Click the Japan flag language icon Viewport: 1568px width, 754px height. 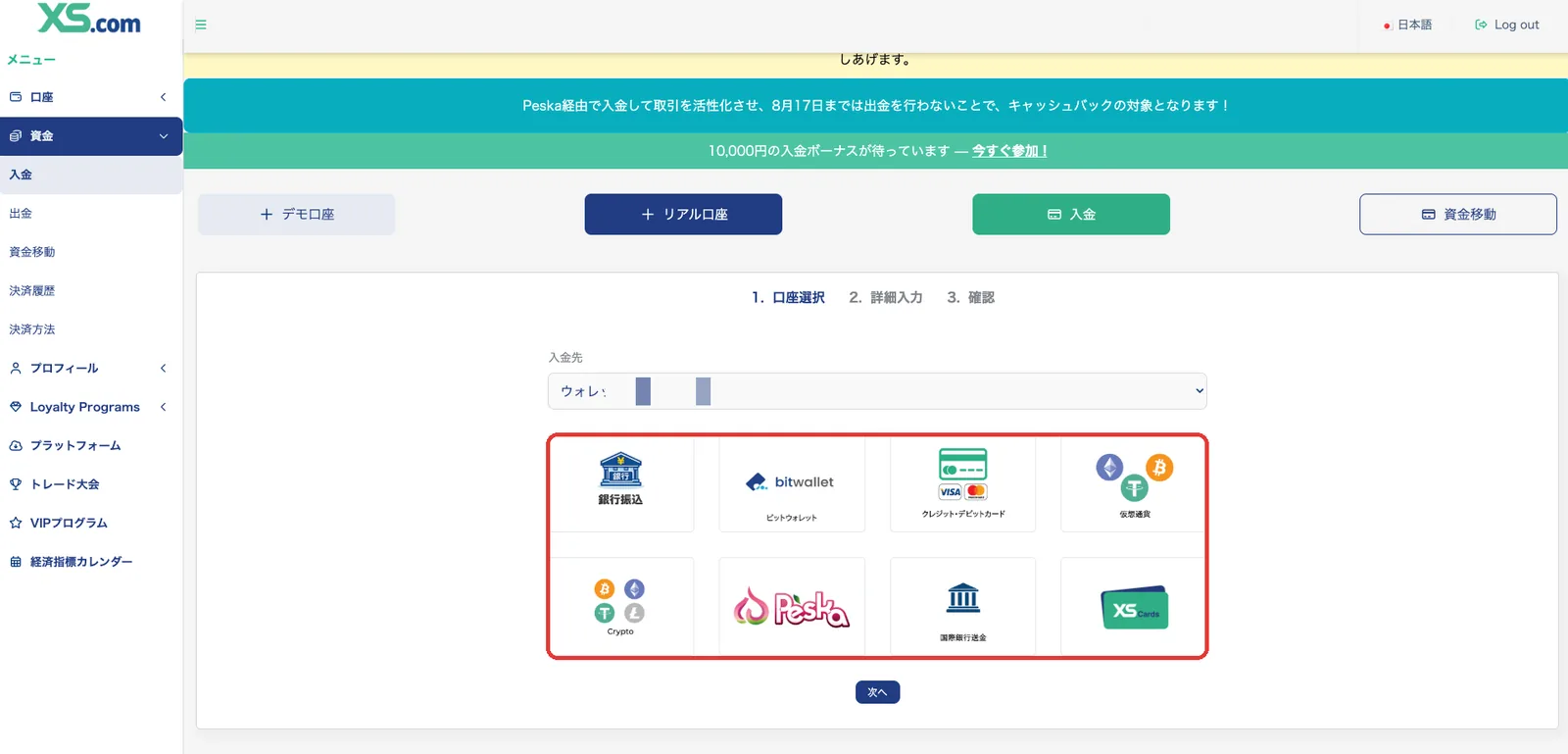1388,25
